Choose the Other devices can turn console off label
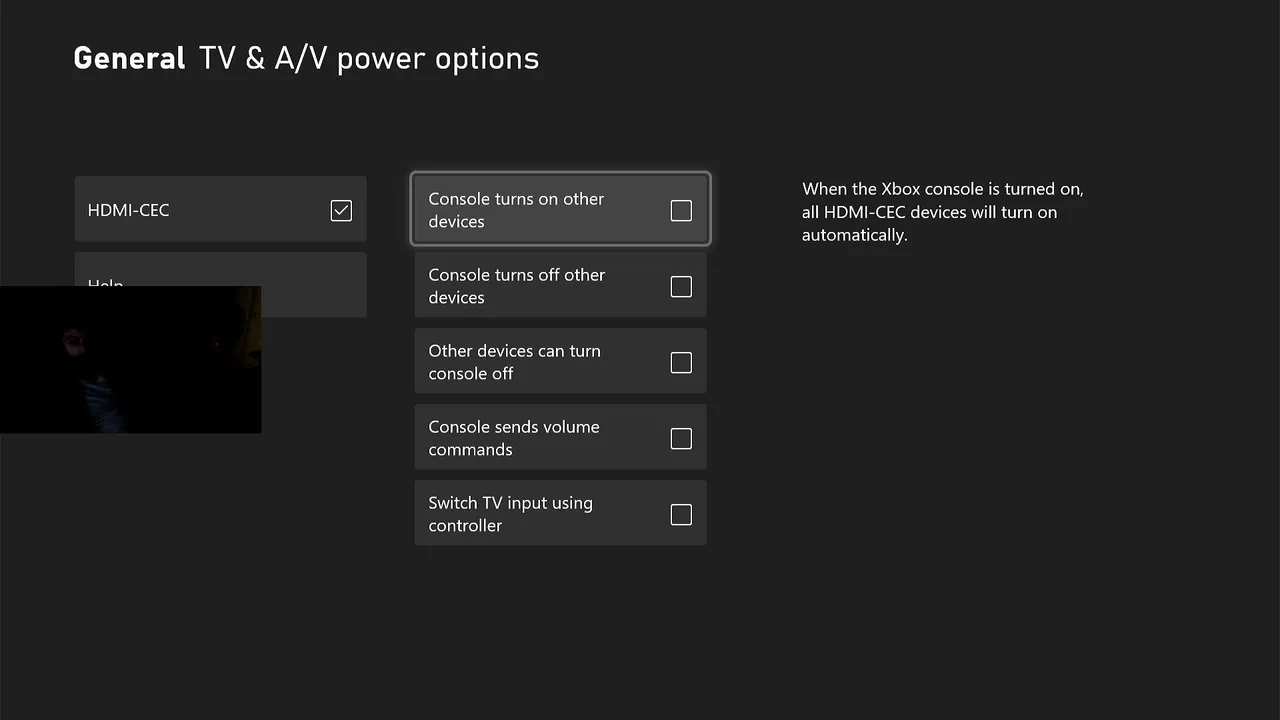The image size is (1280, 720). coord(514,362)
